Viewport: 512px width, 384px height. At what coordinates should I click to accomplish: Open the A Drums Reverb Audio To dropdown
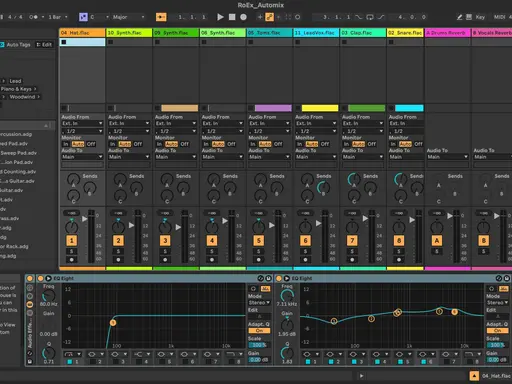coord(447,157)
